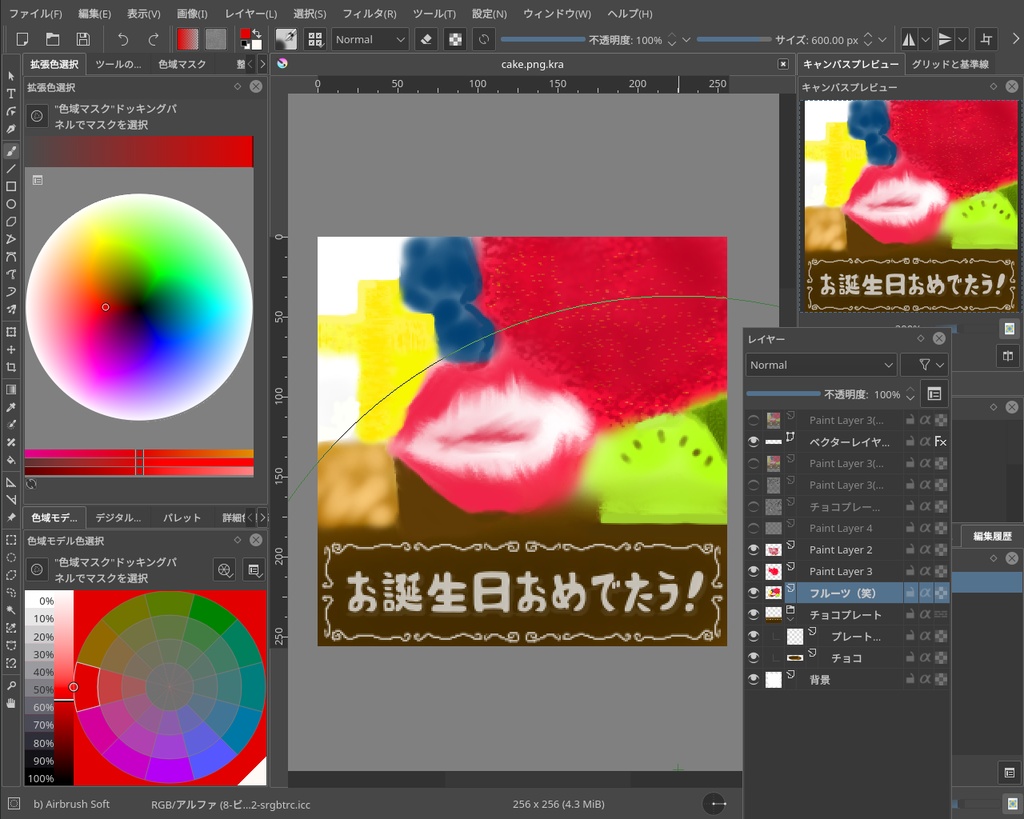Switch to the グリッドと基準線 tab
This screenshot has height=819, width=1024.
(x=950, y=64)
